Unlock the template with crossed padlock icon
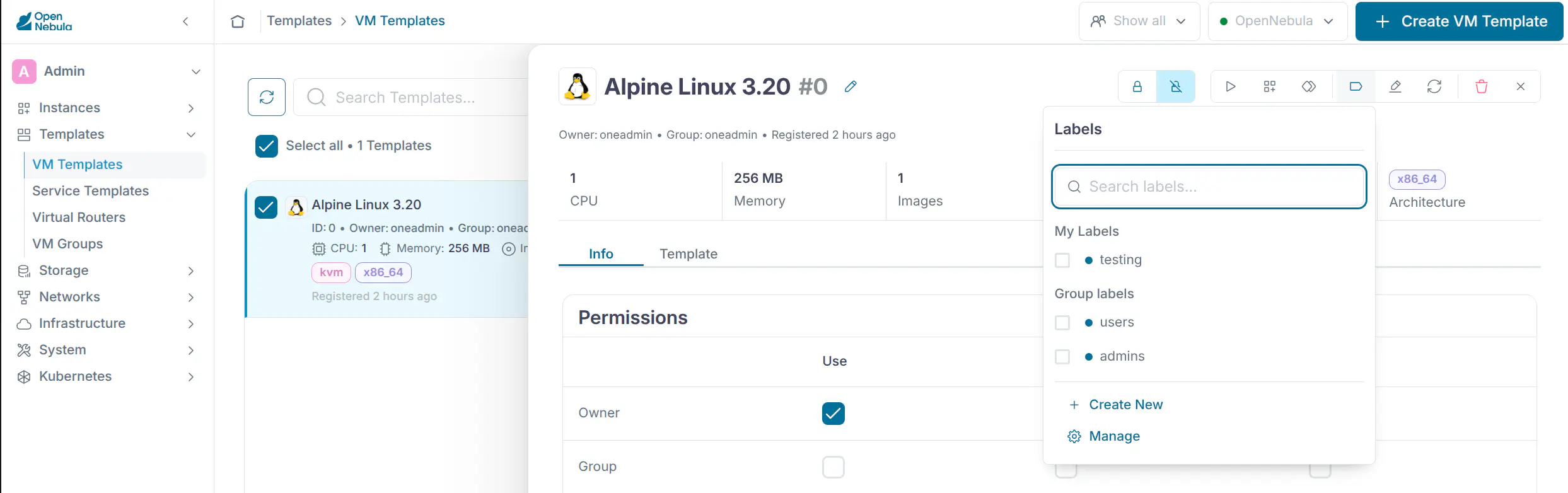The image size is (1568, 493). 1176,86
